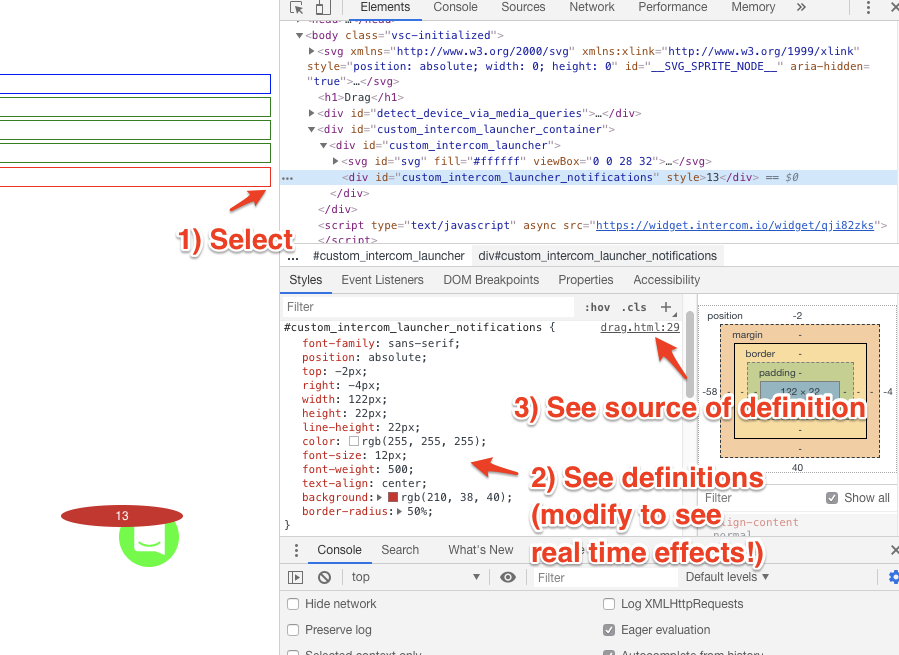Open the Performance tab
This screenshot has height=655, width=899.
pyautogui.click(x=673, y=7)
